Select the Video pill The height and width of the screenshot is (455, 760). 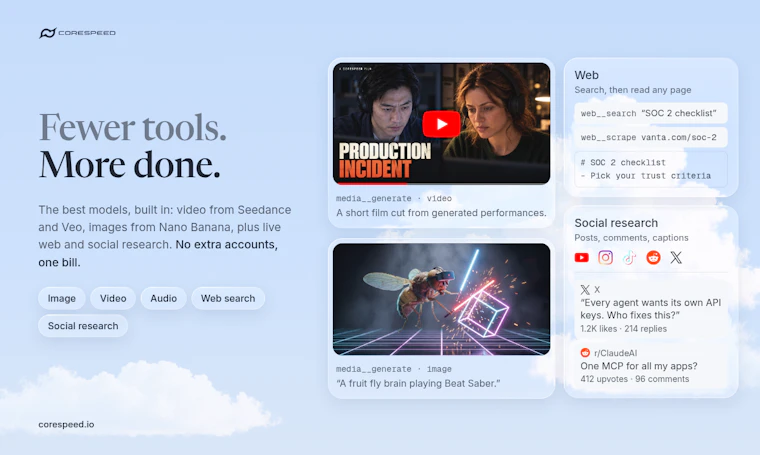pyautogui.click(x=113, y=298)
